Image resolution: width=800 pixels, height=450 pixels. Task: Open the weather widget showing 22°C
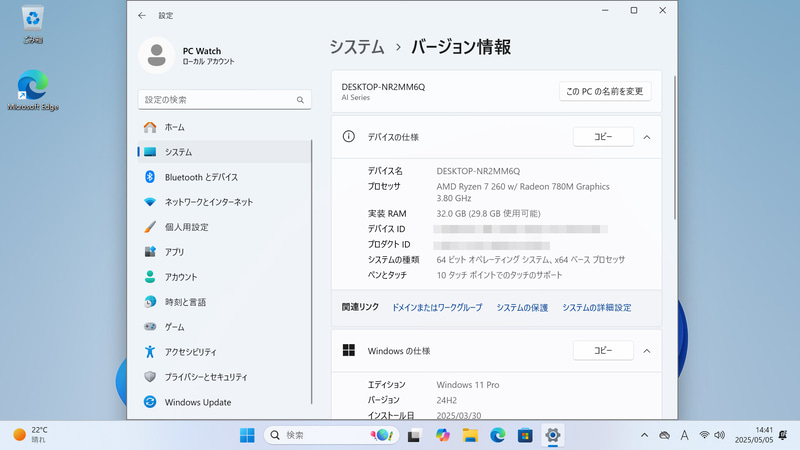click(30, 435)
